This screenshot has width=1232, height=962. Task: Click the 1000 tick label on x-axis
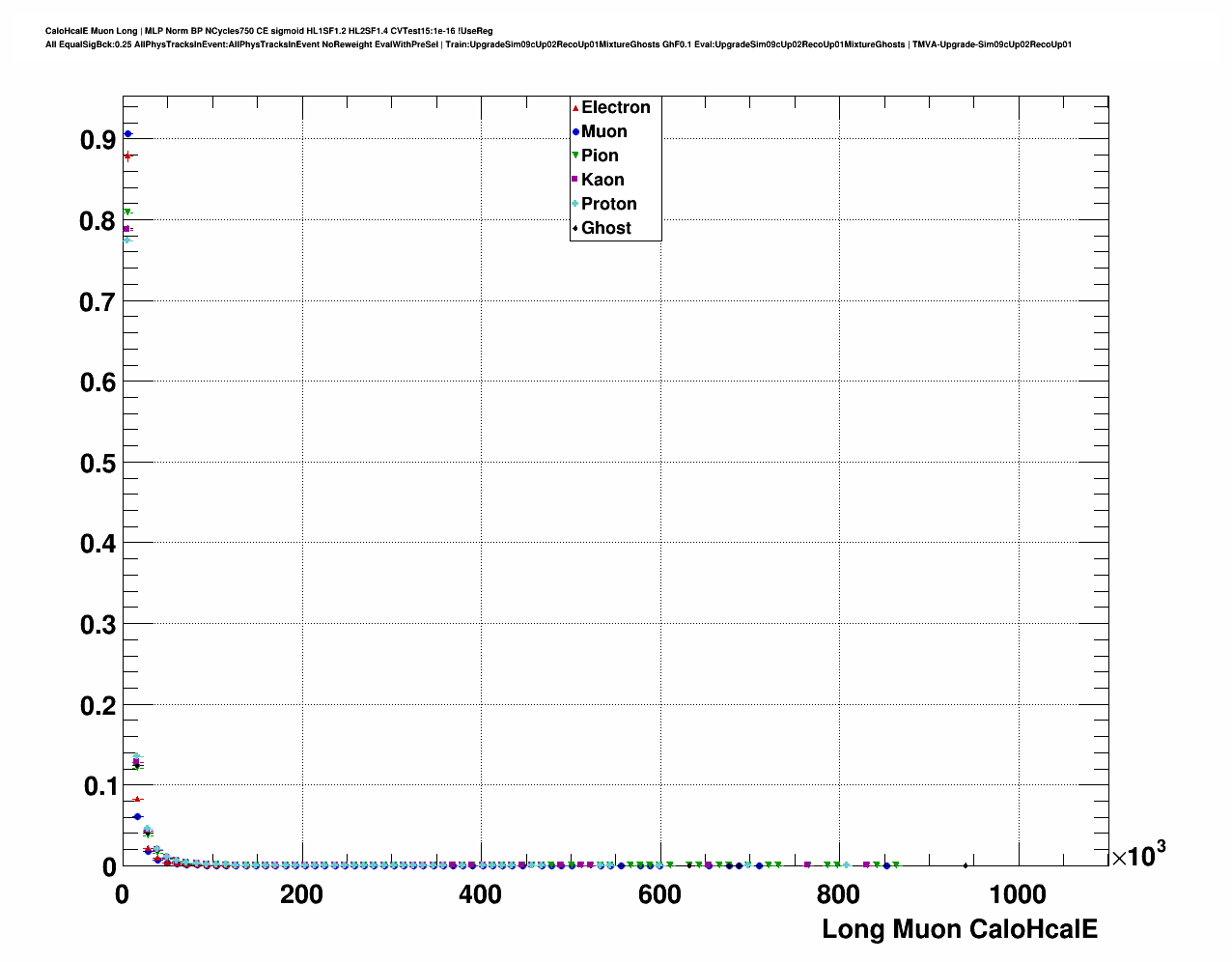tap(1018, 895)
